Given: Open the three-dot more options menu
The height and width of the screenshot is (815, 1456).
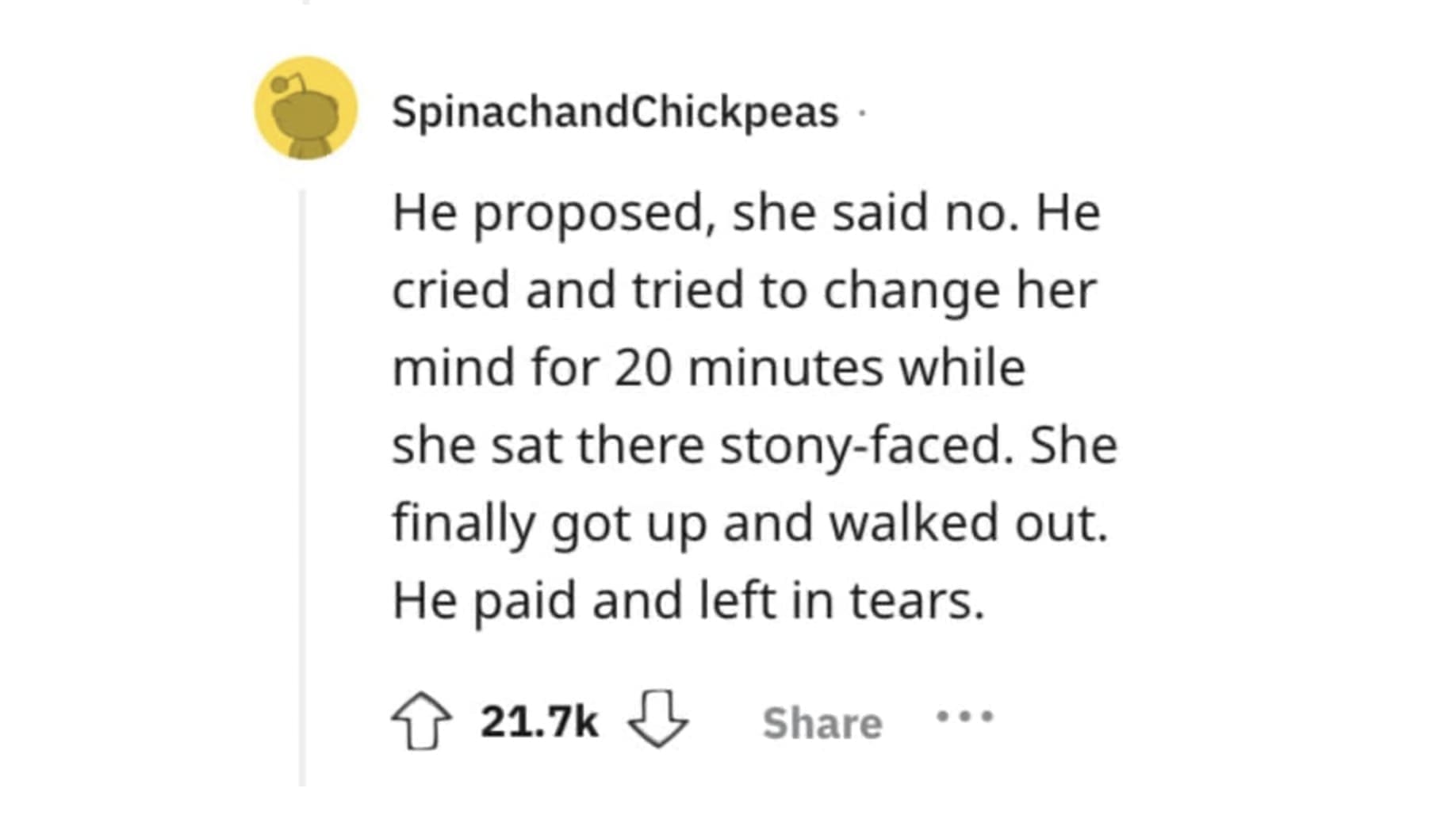Looking at the screenshot, I should point(964,717).
